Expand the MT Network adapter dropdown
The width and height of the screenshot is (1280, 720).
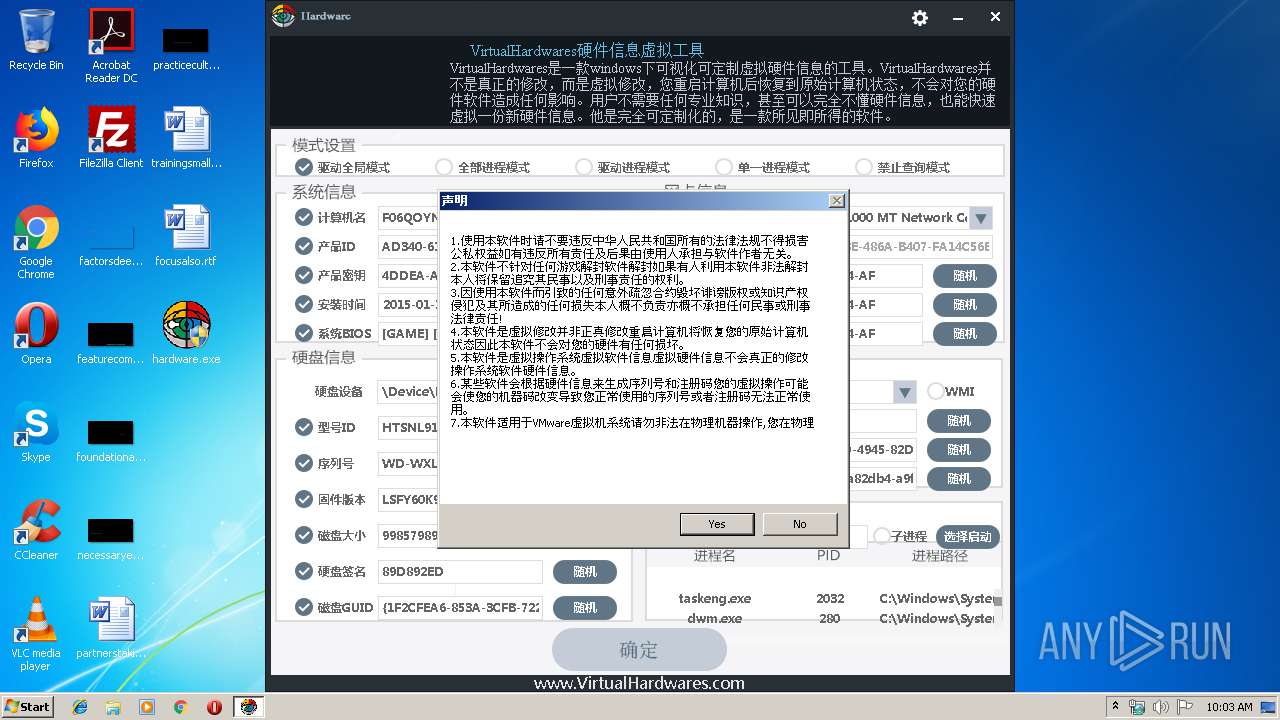(981, 218)
